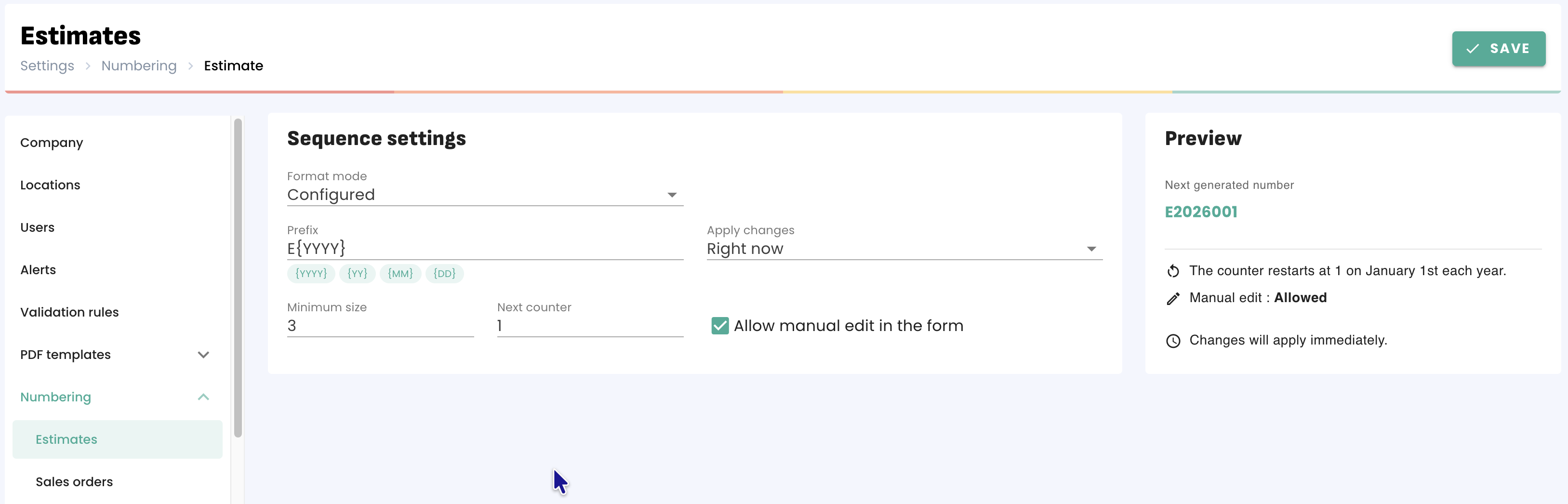
Task: Insert the {MM} prefix token chip
Action: click(x=400, y=273)
